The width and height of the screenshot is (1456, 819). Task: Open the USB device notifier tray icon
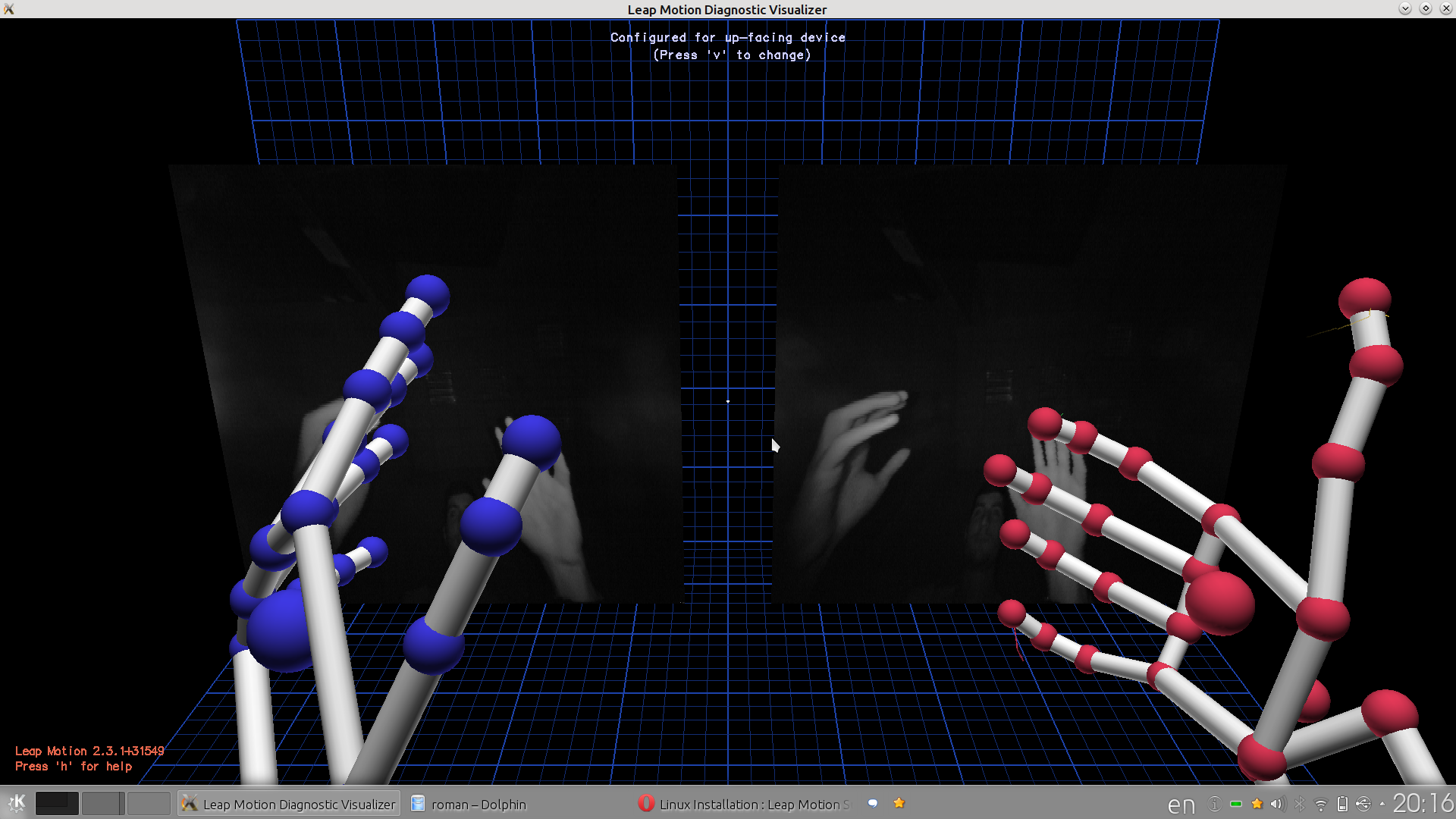point(1363,804)
